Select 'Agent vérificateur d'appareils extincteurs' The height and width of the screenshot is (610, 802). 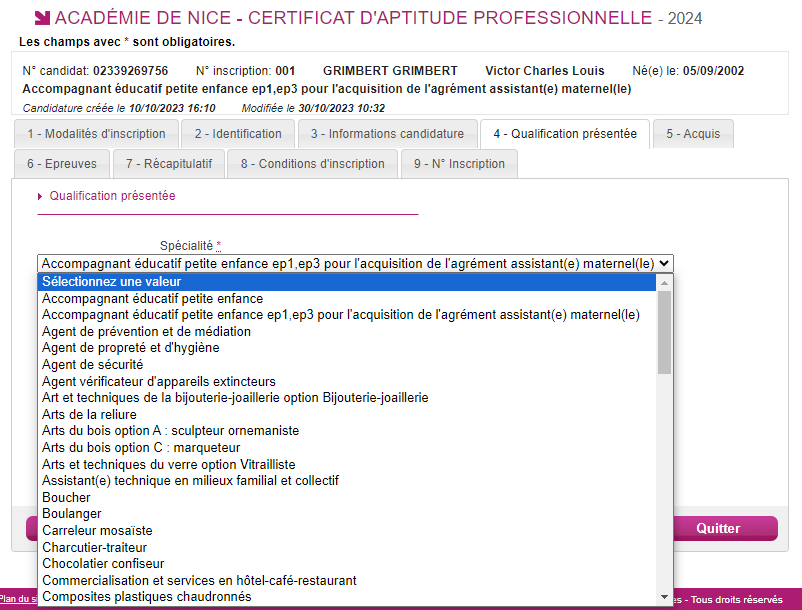(x=347, y=381)
